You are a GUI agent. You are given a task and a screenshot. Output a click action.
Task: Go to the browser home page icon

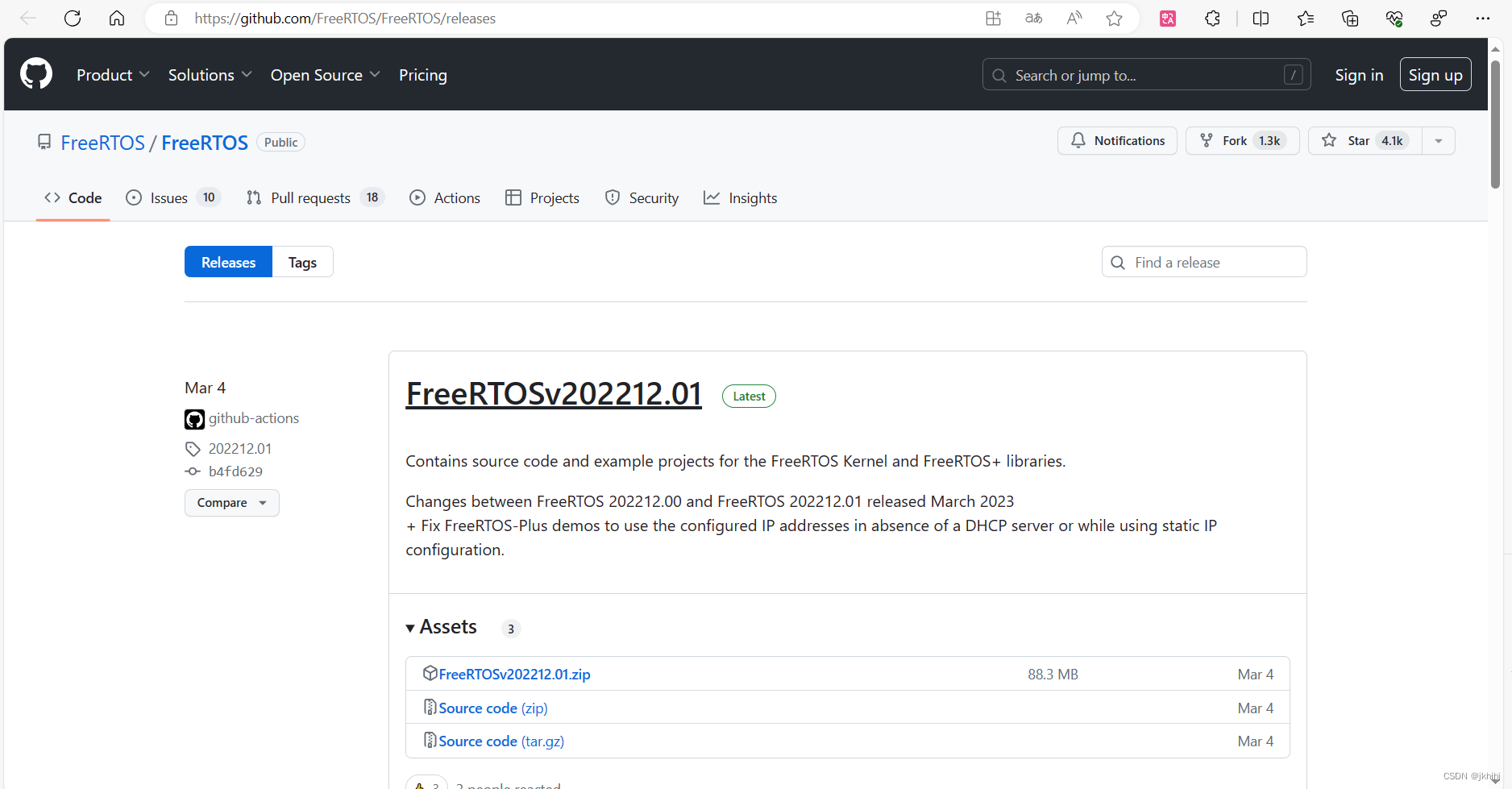click(x=117, y=19)
